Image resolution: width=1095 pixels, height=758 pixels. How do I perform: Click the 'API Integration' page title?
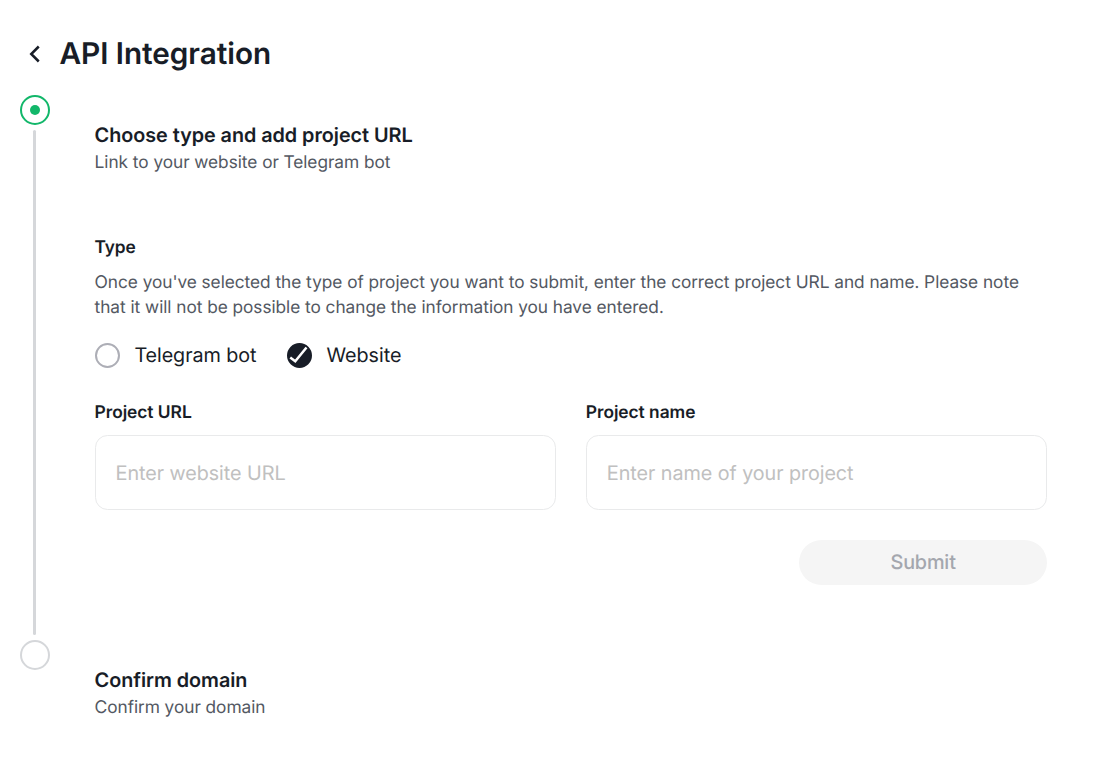165,54
